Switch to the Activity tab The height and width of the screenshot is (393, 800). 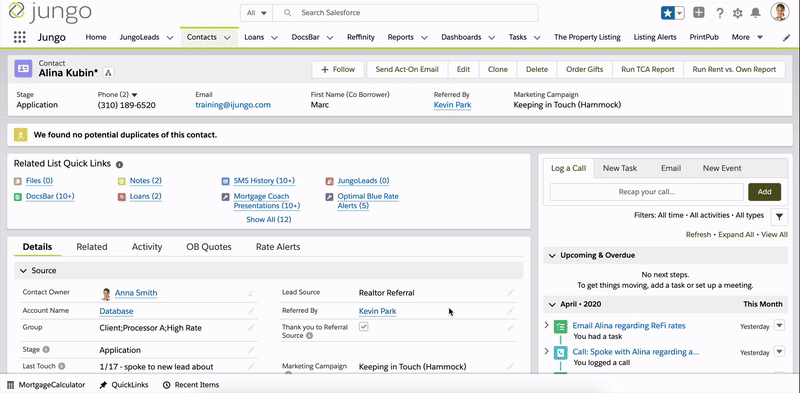pos(147,247)
